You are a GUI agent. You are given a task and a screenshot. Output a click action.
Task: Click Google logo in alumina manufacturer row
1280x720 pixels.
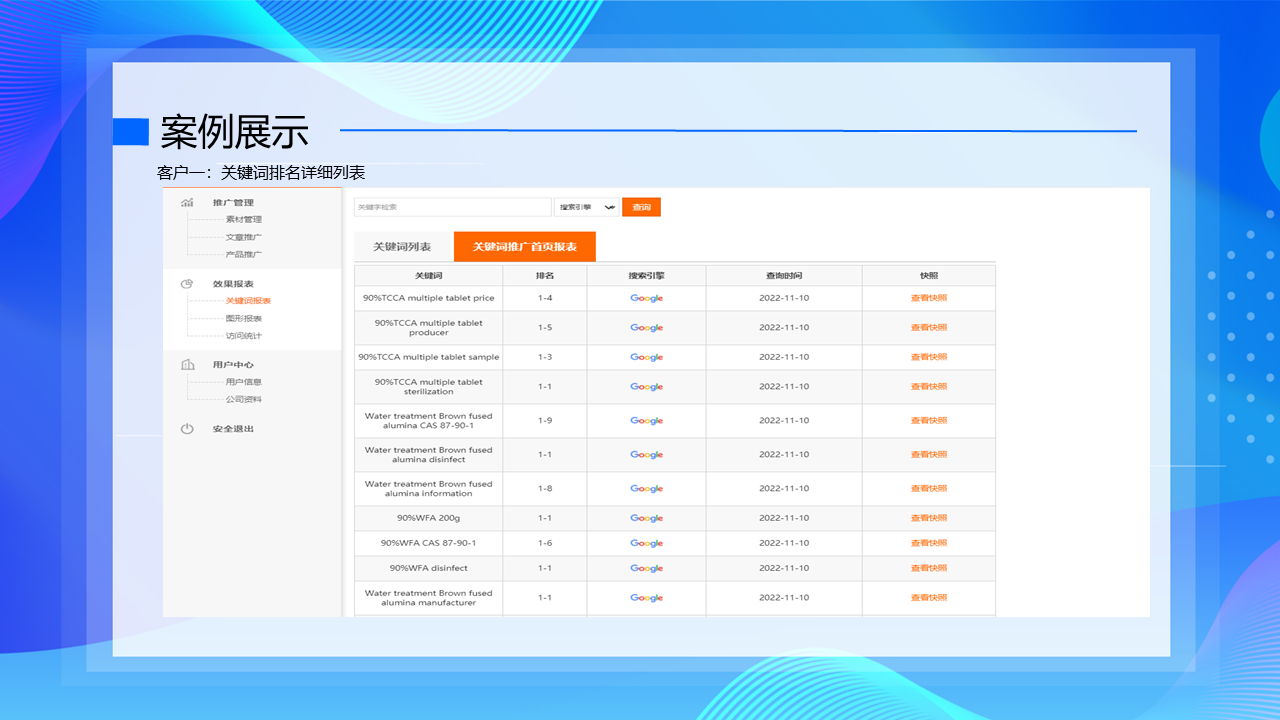coord(646,598)
